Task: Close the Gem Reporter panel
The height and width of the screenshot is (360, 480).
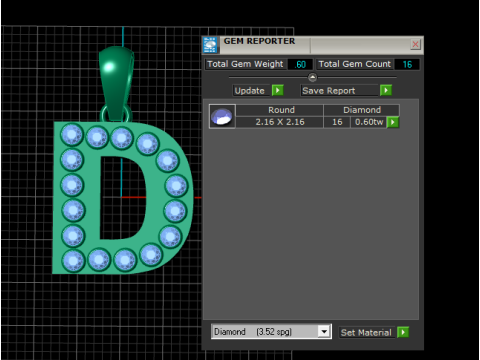Action: click(415, 44)
